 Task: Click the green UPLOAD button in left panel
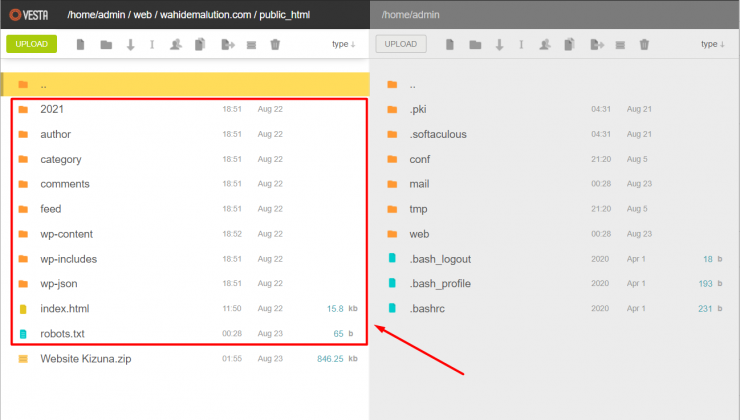coord(32,44)
